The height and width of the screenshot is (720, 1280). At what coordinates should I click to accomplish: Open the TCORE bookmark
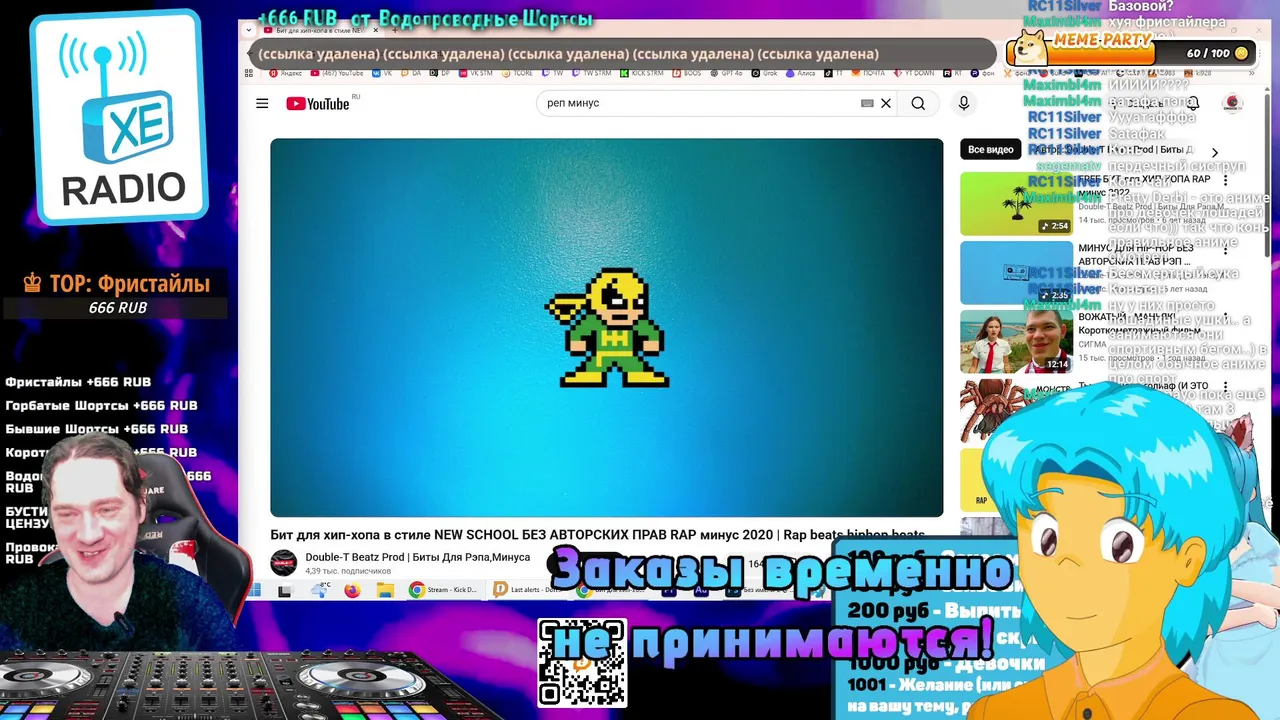tap(517, 73)
